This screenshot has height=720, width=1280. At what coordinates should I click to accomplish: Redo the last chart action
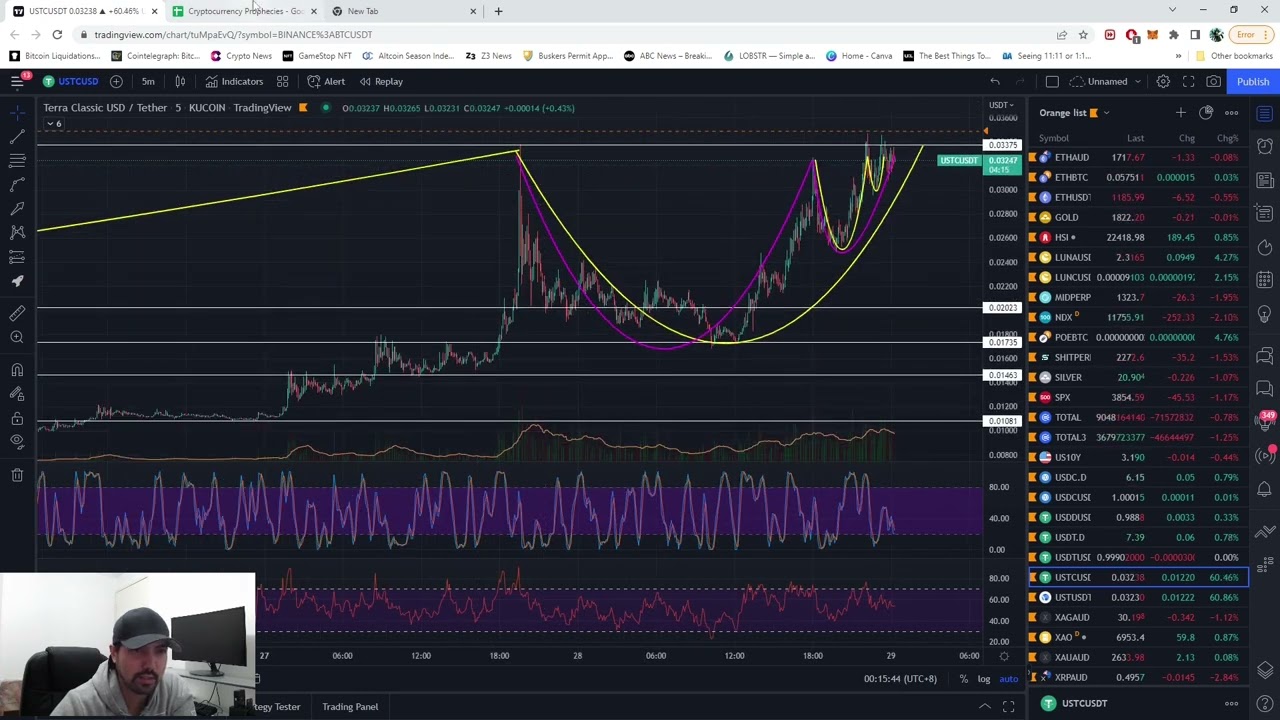point(1022,81)
